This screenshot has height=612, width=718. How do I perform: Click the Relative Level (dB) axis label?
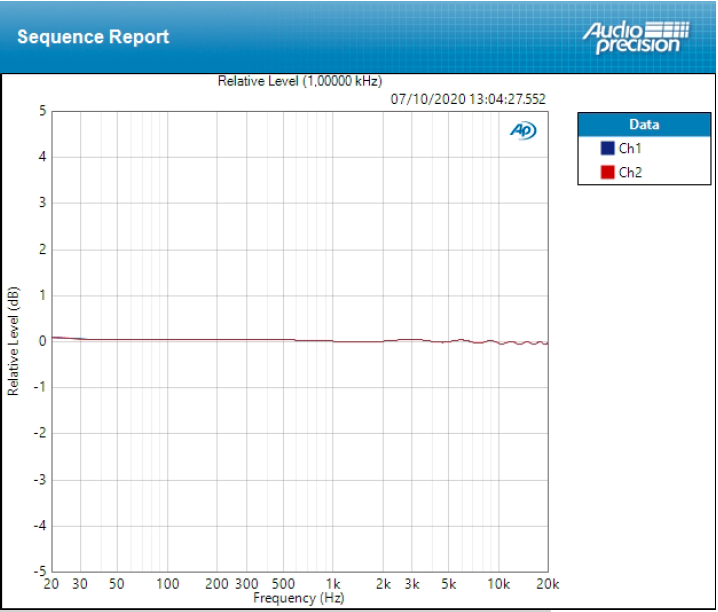click(x=13, y=341)
